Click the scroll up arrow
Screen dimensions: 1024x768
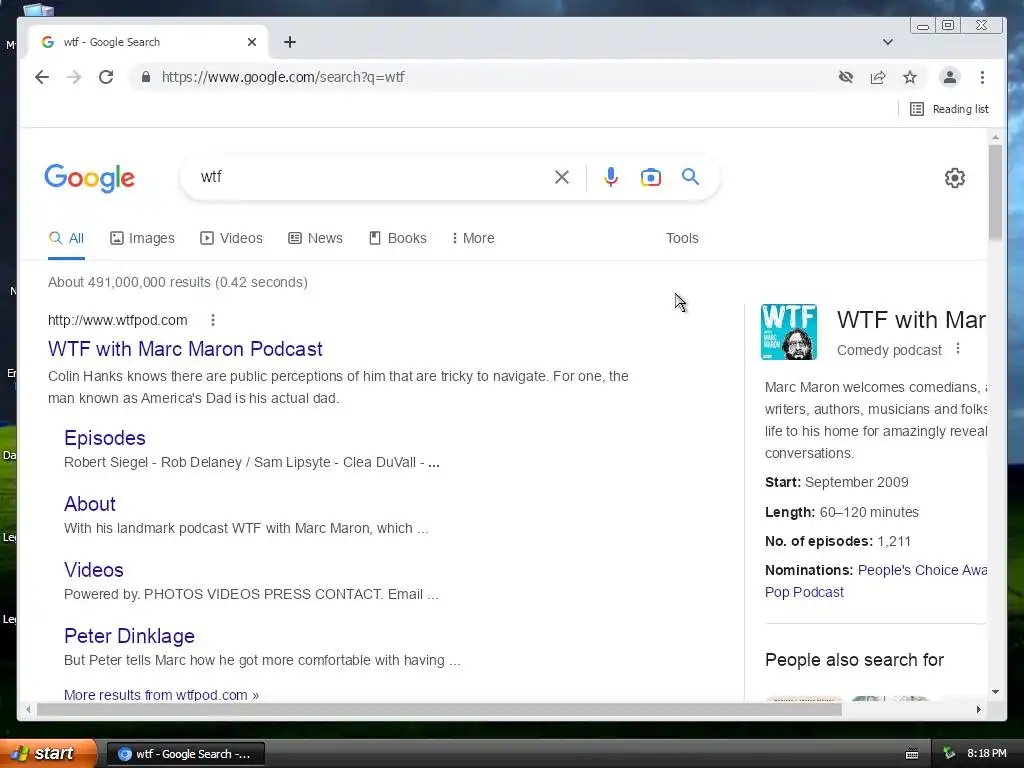point(995,137)
